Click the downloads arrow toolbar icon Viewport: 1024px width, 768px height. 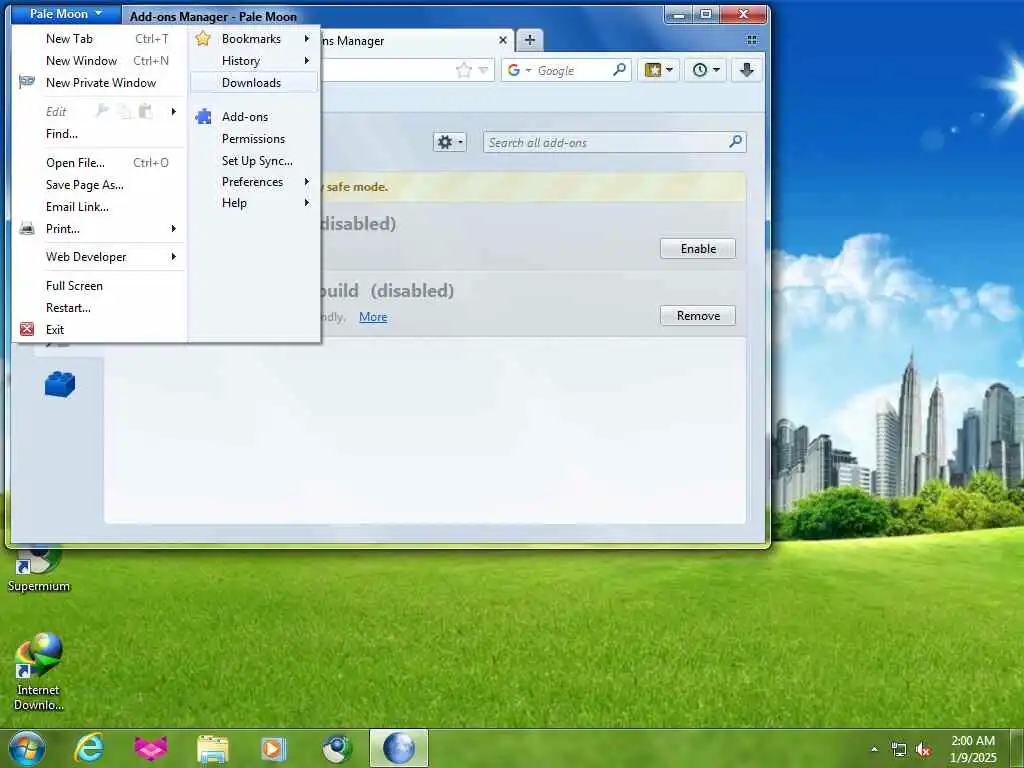click(746, 70)
